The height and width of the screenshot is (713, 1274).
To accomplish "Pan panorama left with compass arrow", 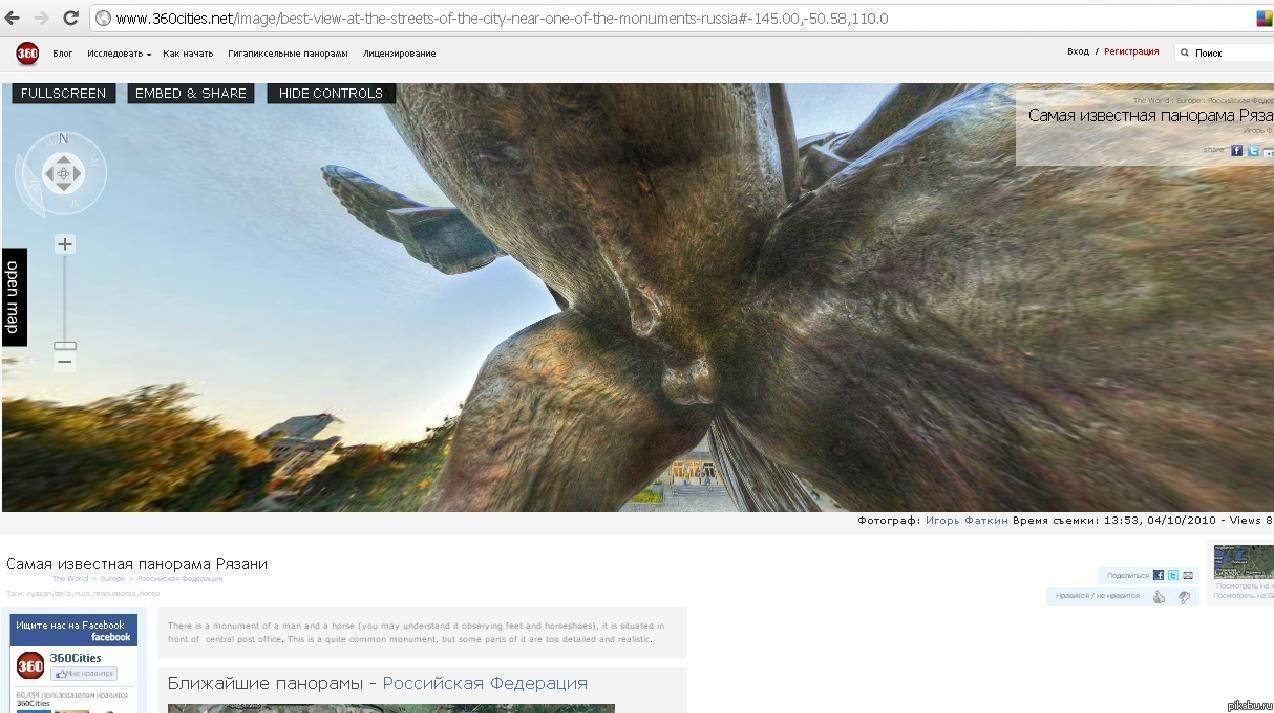I will tap(48, 174).
